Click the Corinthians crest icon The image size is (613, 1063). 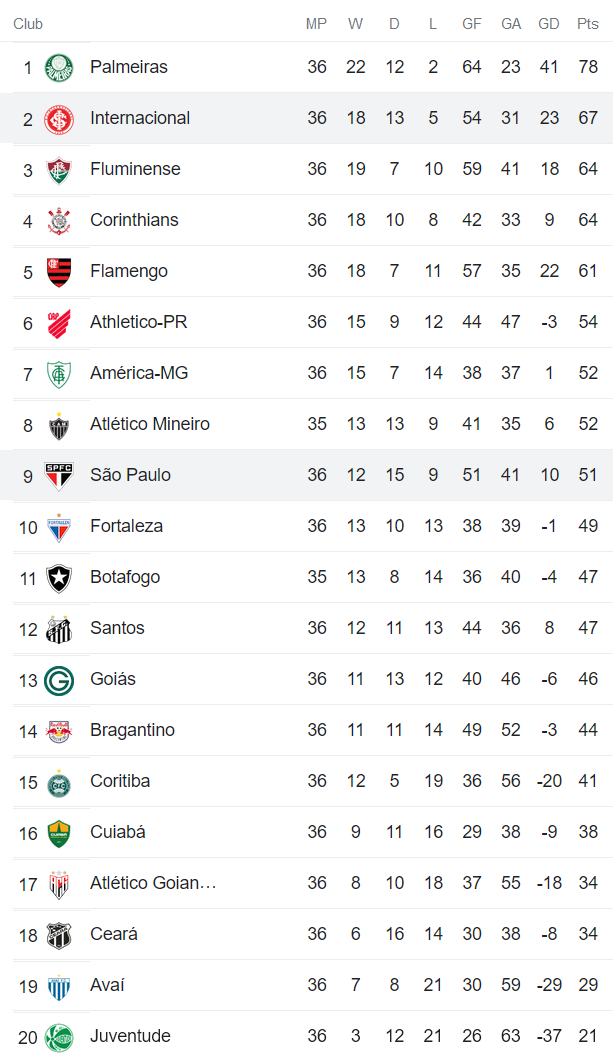pos(59,221)
